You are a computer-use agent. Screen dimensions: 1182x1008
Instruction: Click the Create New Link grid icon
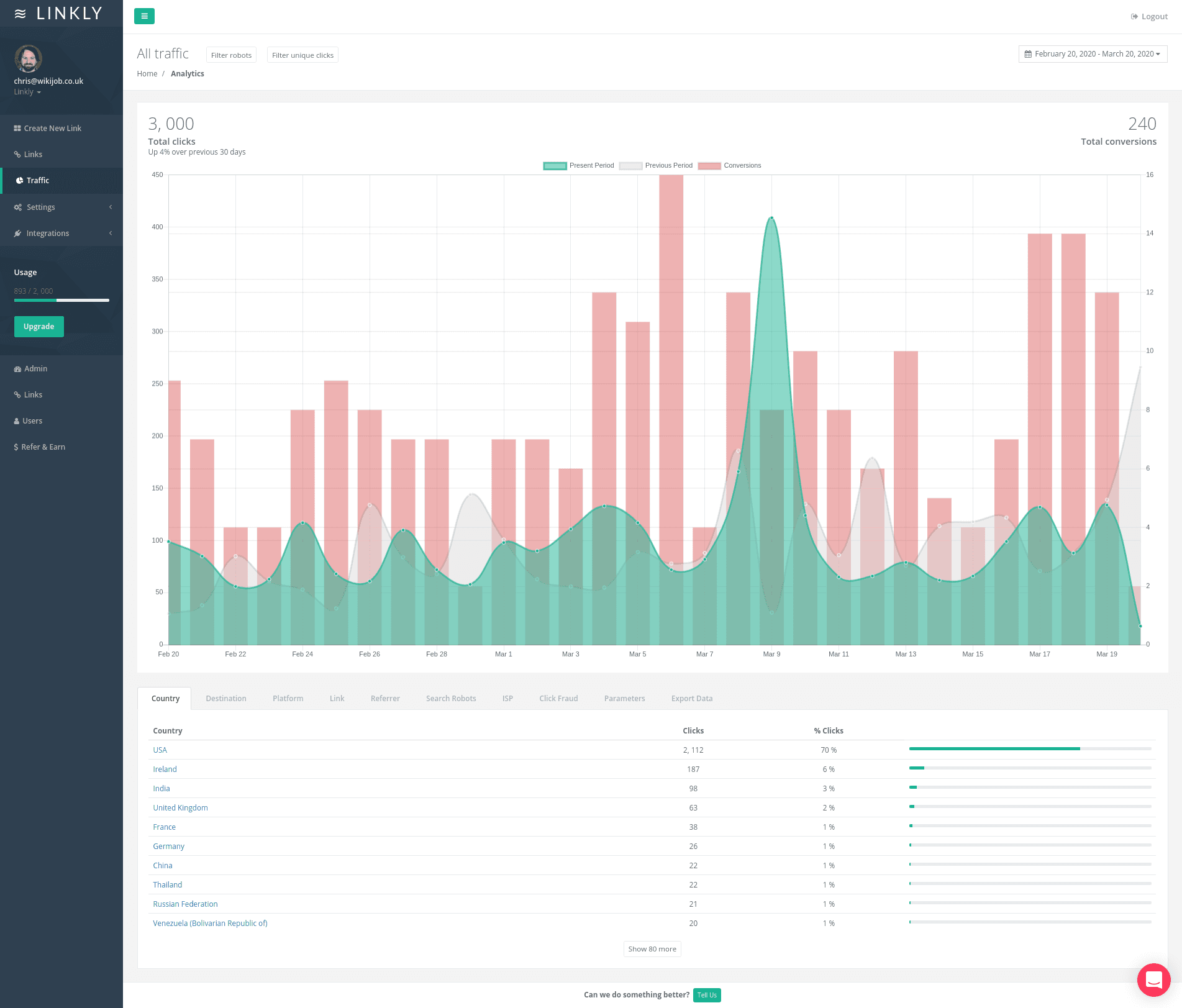(x=17, y=129)
